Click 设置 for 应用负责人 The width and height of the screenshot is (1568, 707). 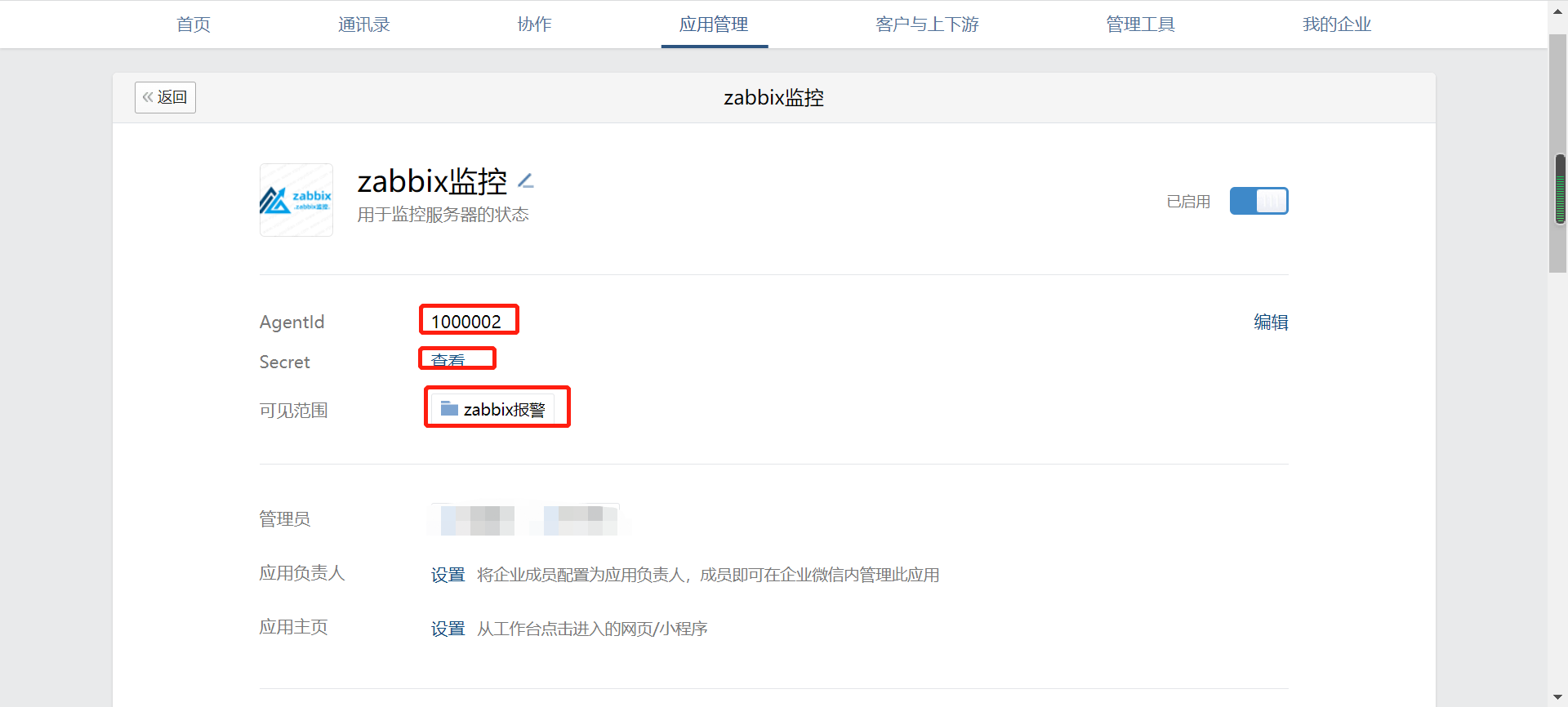[448, 575]
